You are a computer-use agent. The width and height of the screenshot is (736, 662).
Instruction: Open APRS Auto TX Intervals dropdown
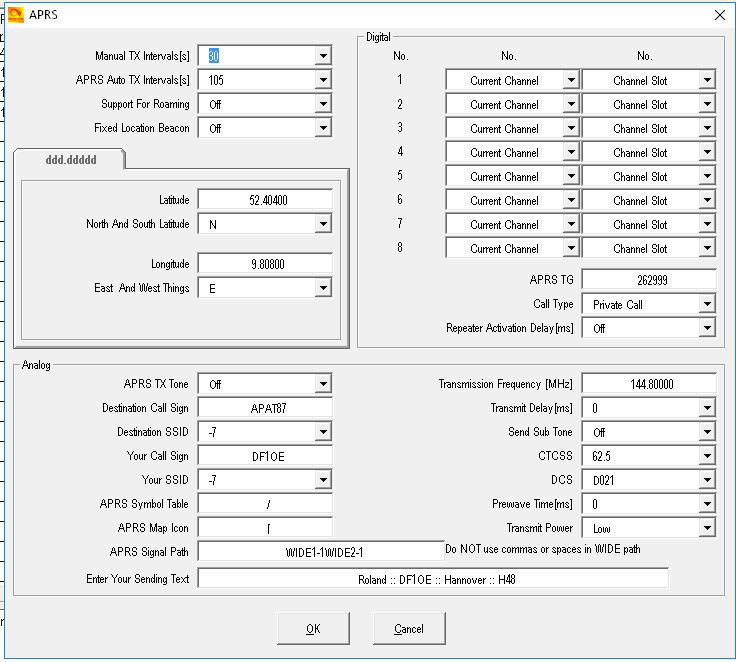click(323, 80)
